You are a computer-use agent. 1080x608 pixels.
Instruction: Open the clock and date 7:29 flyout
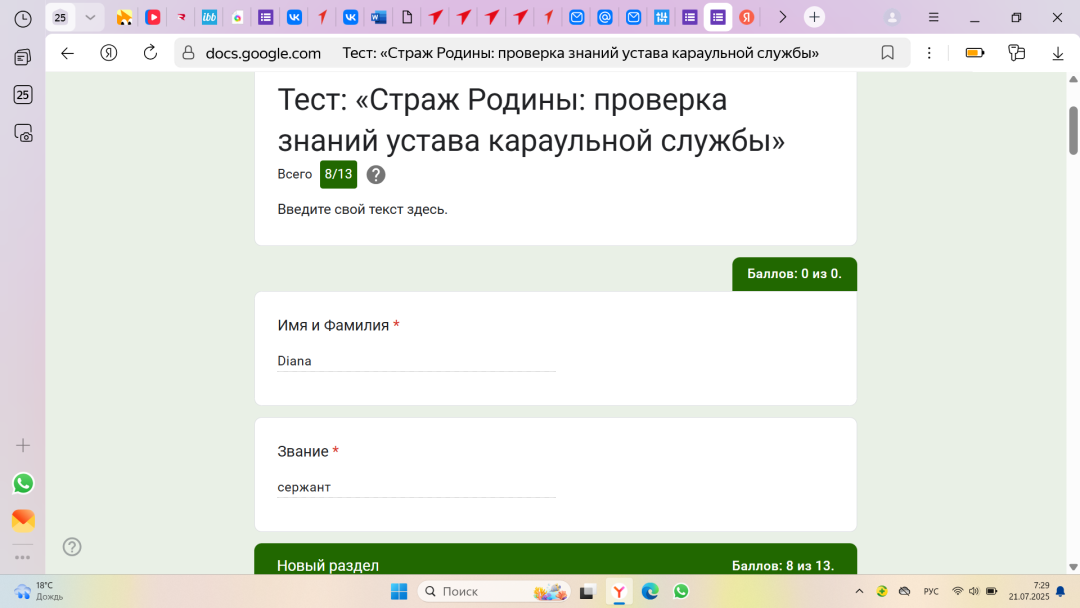1029,591
